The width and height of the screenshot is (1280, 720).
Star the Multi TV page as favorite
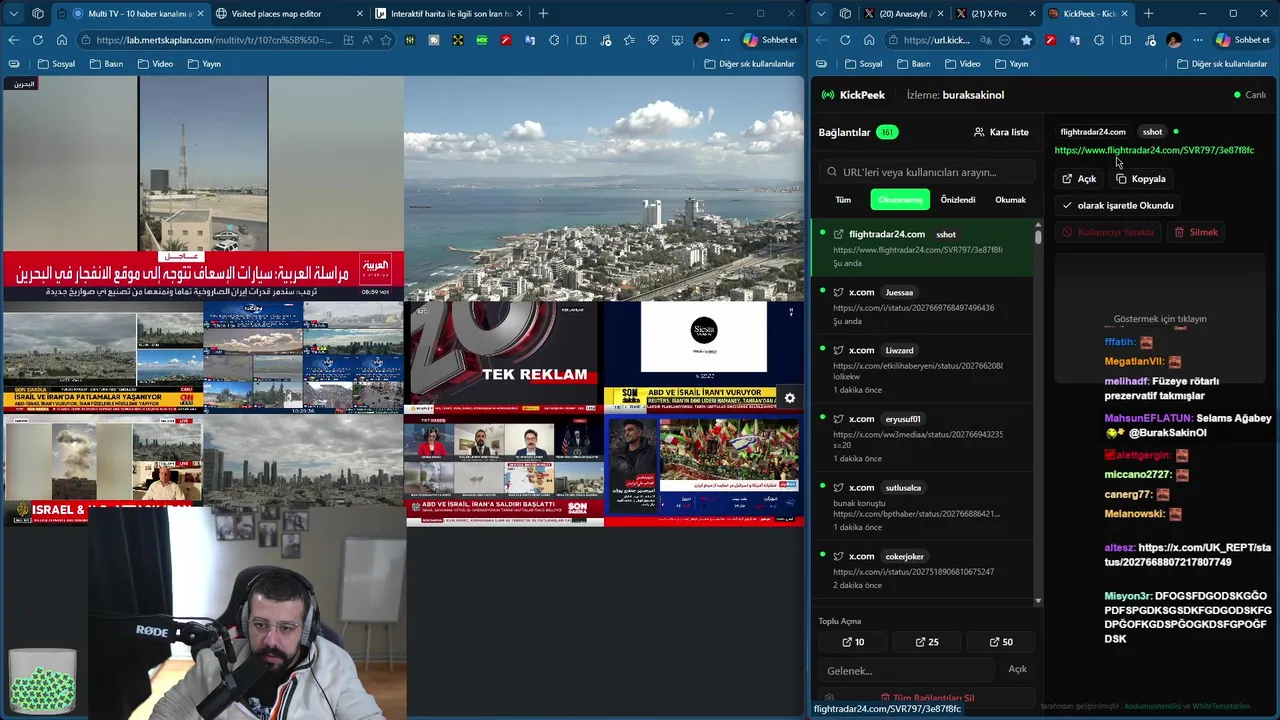[x=386, y=40]
